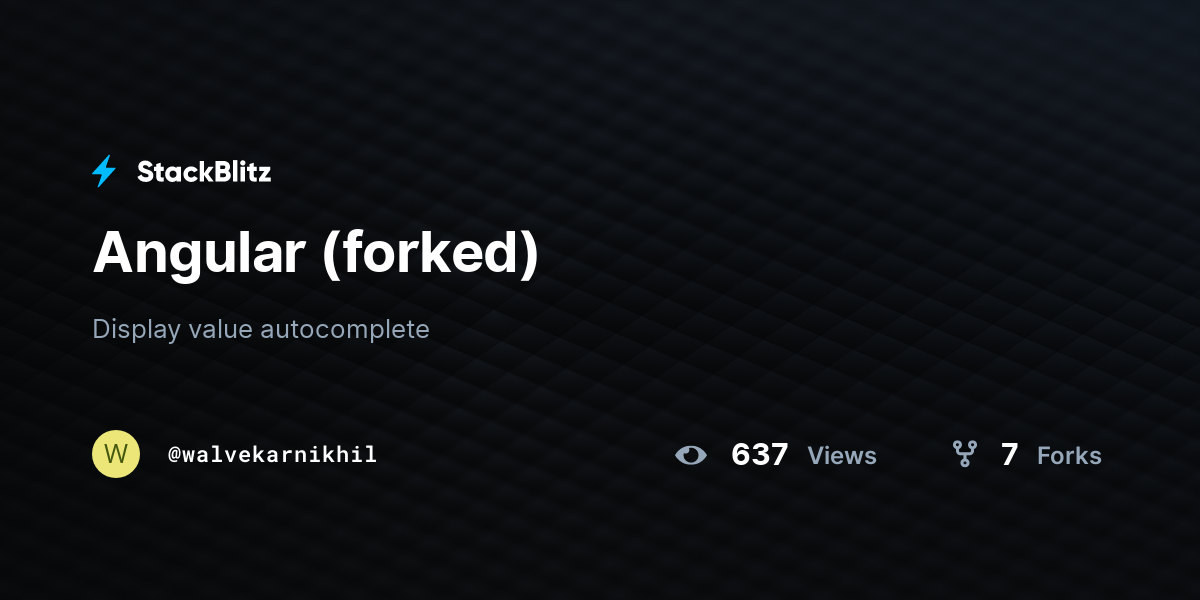Select the Display value autocomplete description
The height and width of the screenshot is (600, 1200).
coord(261,329)
